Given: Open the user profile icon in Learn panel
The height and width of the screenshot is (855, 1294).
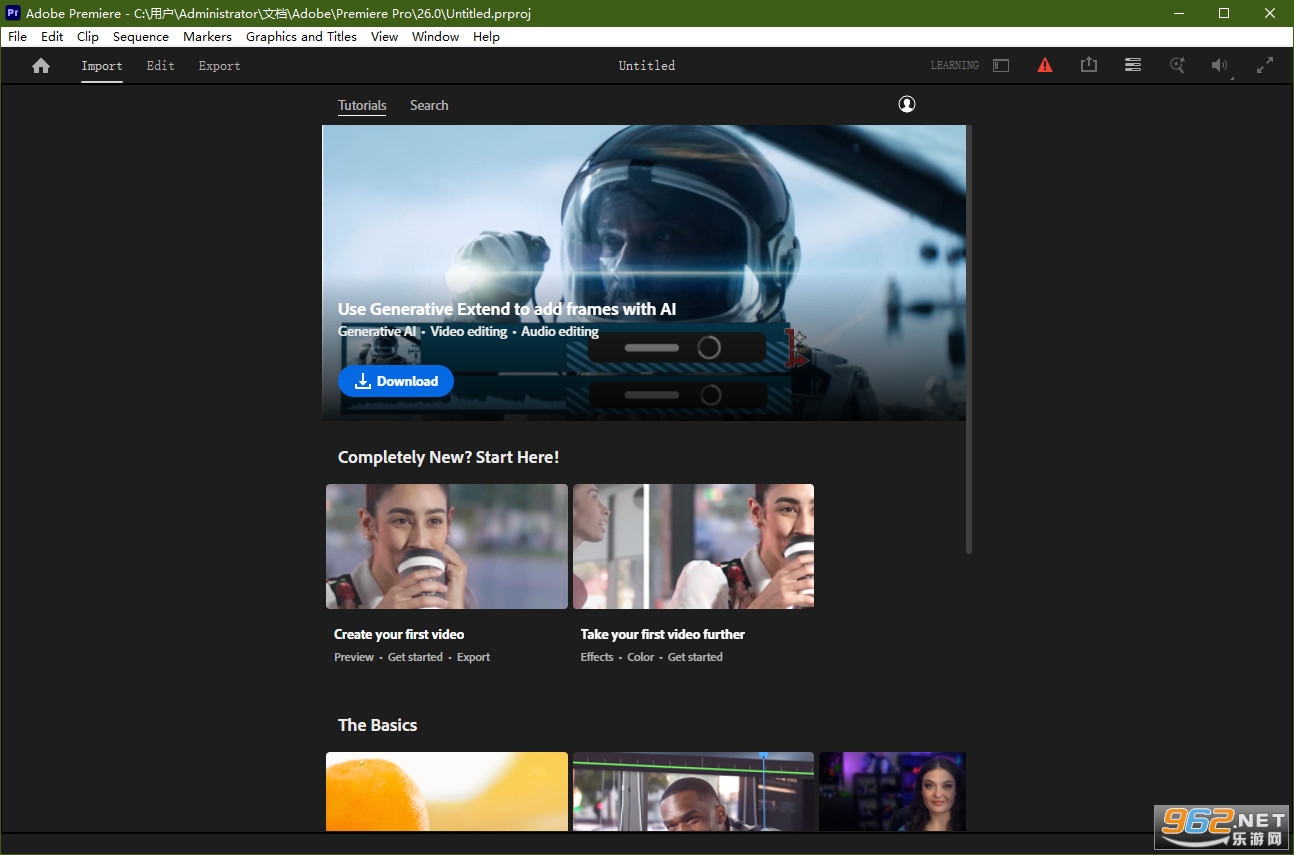Looking at the screenshot, I should point(907,104).
